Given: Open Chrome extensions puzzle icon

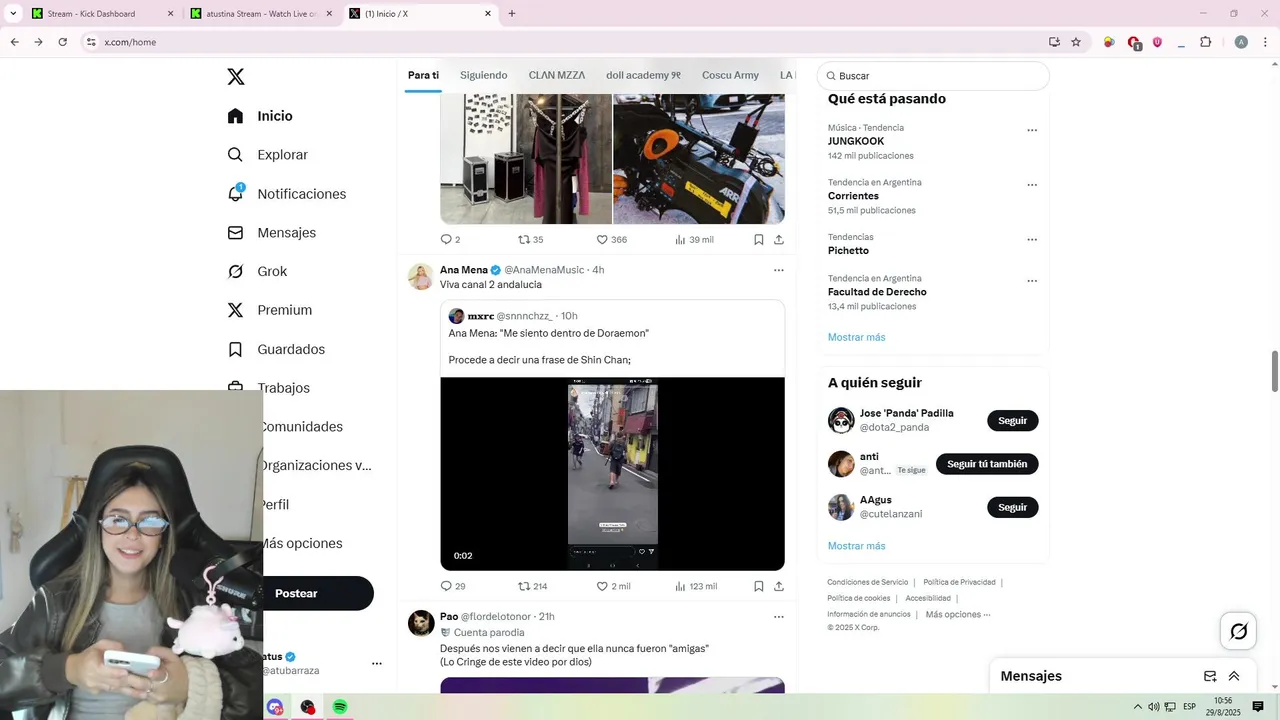Looking at the screenshot, I should click(1205, 42).
